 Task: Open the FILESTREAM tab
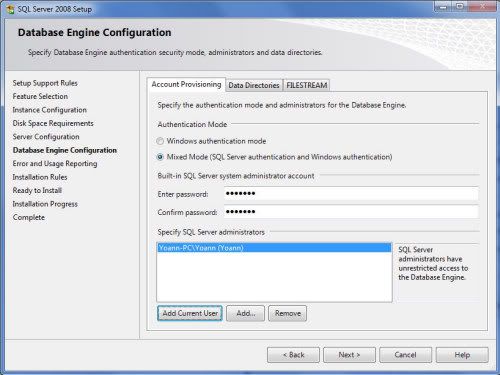(x=306, y=85)
